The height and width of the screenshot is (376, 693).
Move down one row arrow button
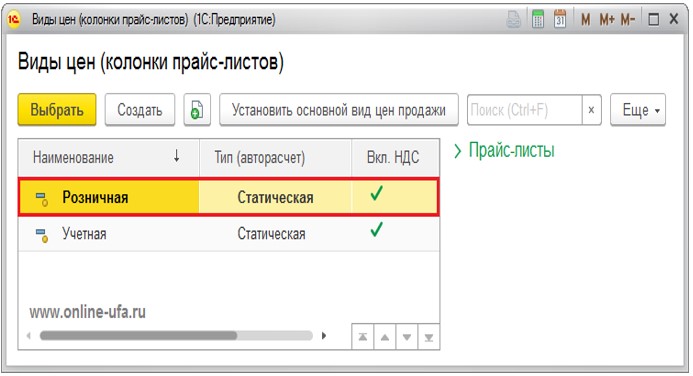pyautogui.click(x=407, y=337)
